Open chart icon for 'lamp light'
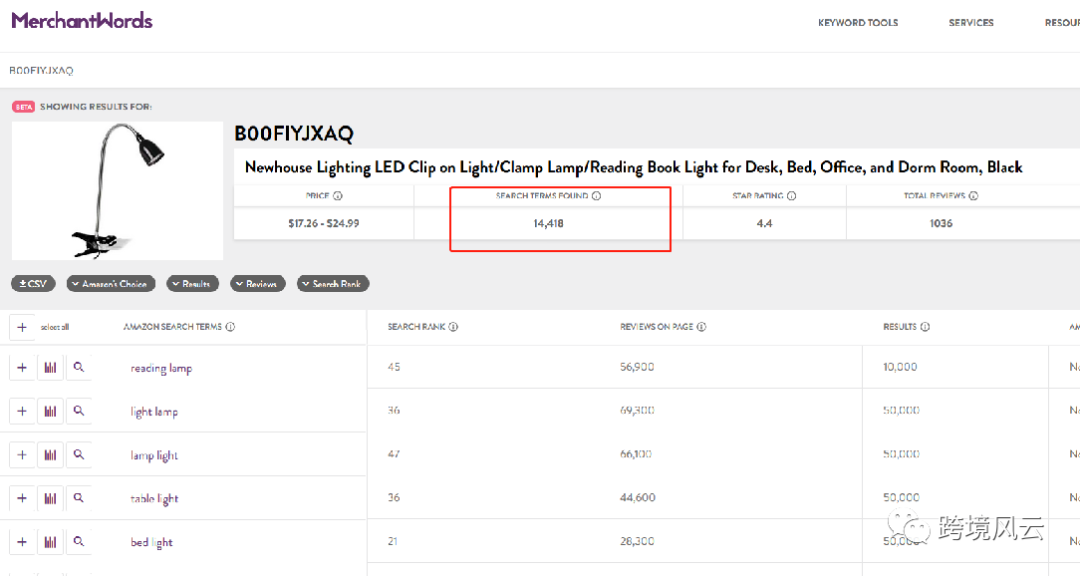This screenshot has width=1080, height=576. (50, 455)
